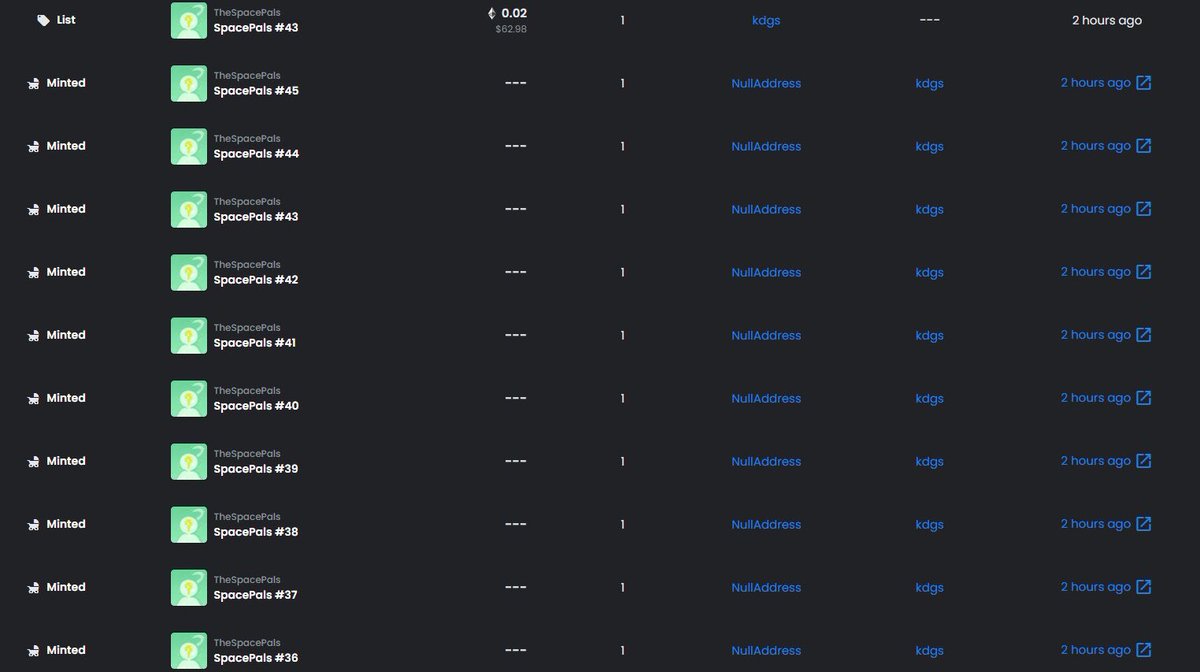Open external link icon for SpacePals #38 mint

coord(1144,524)
